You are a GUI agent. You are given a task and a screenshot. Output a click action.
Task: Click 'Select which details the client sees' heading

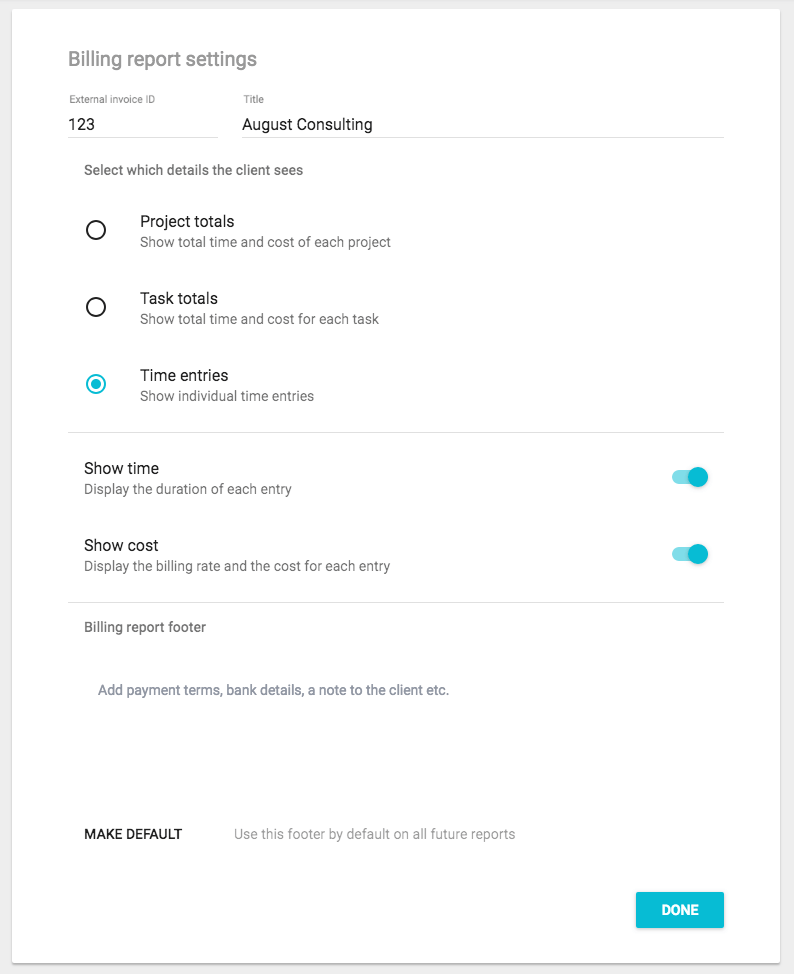pos(193,170)
